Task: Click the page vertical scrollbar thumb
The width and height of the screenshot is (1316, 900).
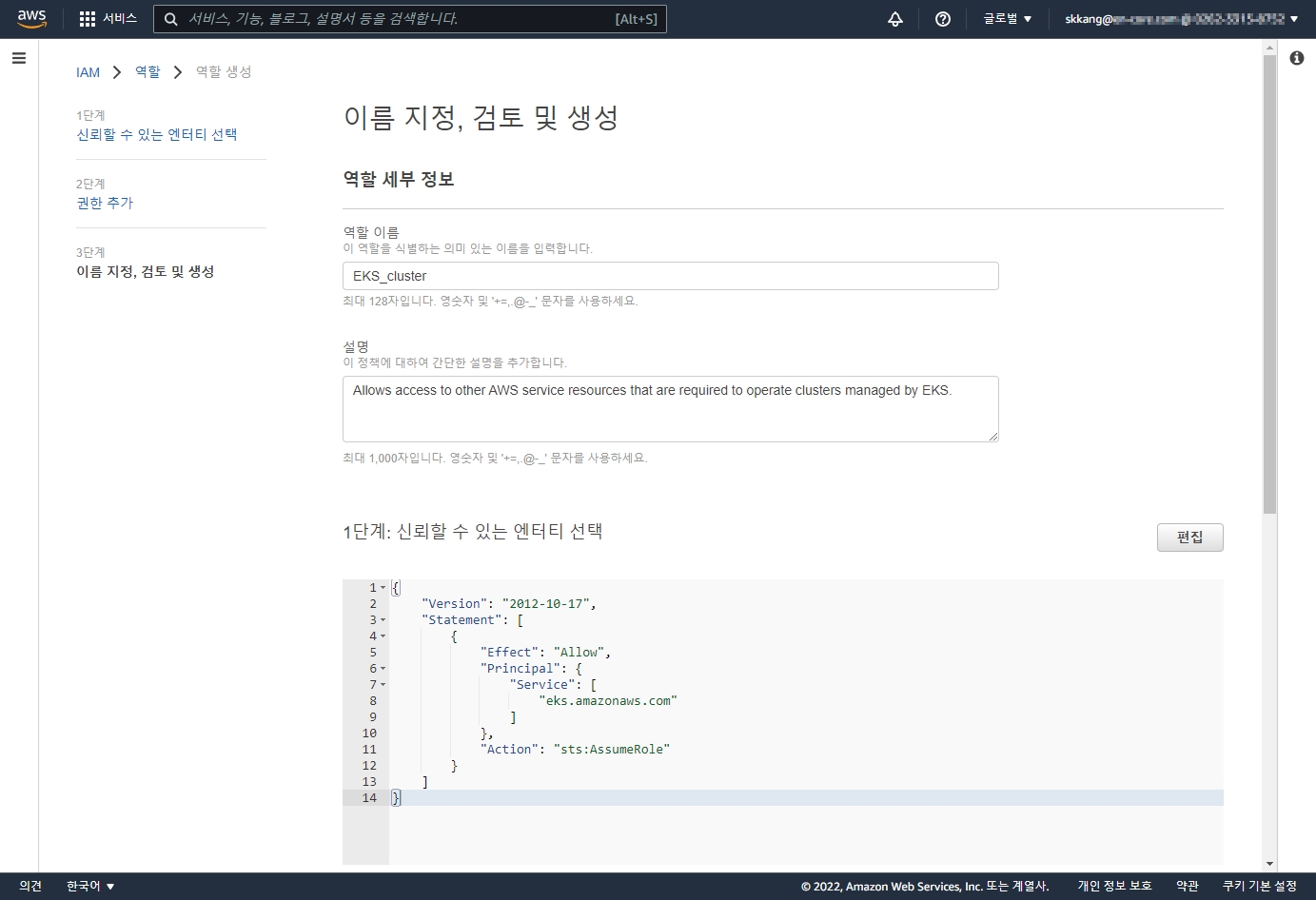Action: click(x=1269, y=284)
